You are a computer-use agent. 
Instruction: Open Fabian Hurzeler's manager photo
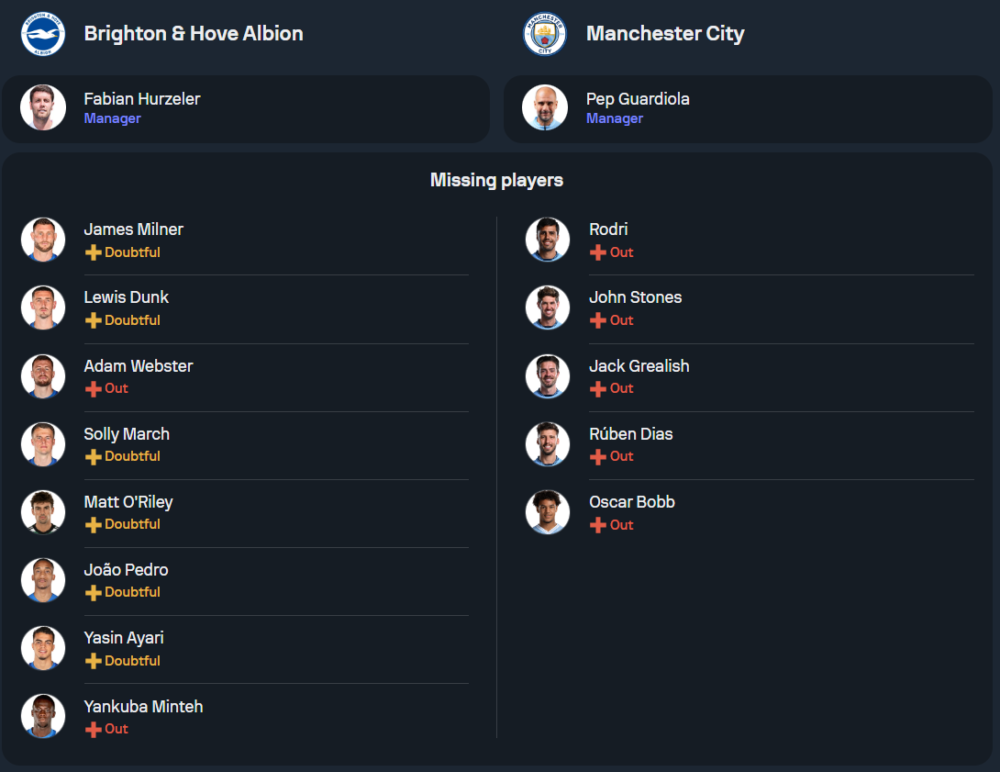coord(43,108)
